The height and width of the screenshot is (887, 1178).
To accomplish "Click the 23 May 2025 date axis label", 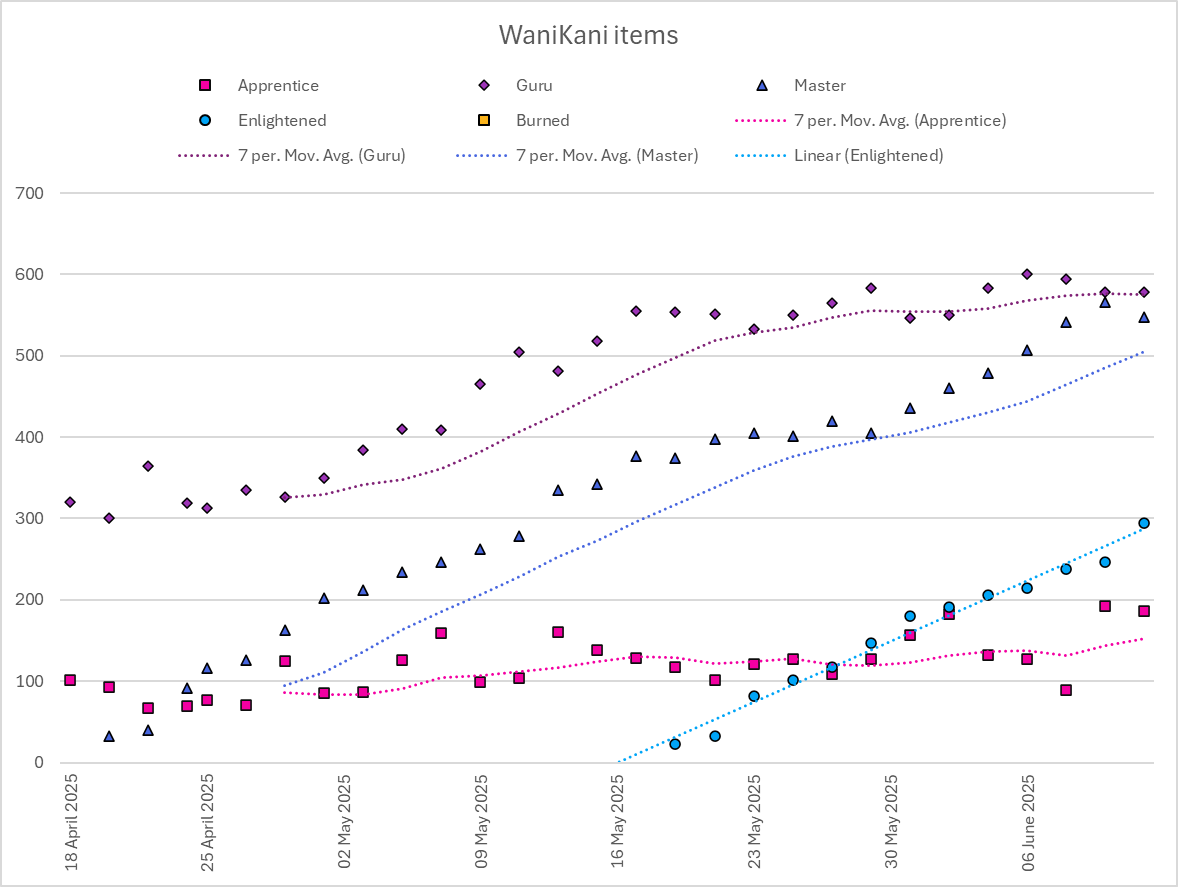I will pos(755,822).
